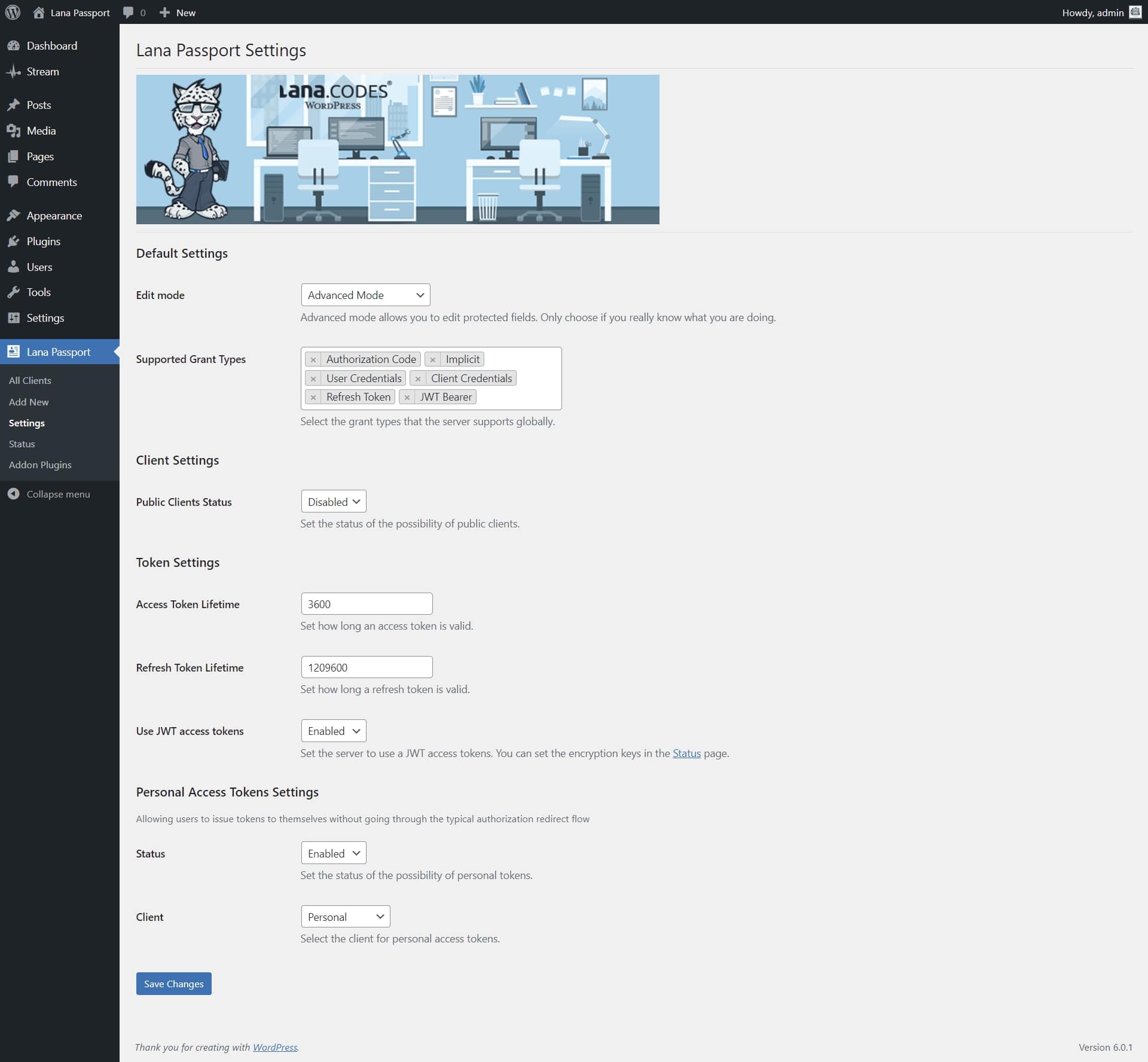Expand Public Clients Status dropdown
Viewport: 1148px width, 1062px height.
pos(333,502)
